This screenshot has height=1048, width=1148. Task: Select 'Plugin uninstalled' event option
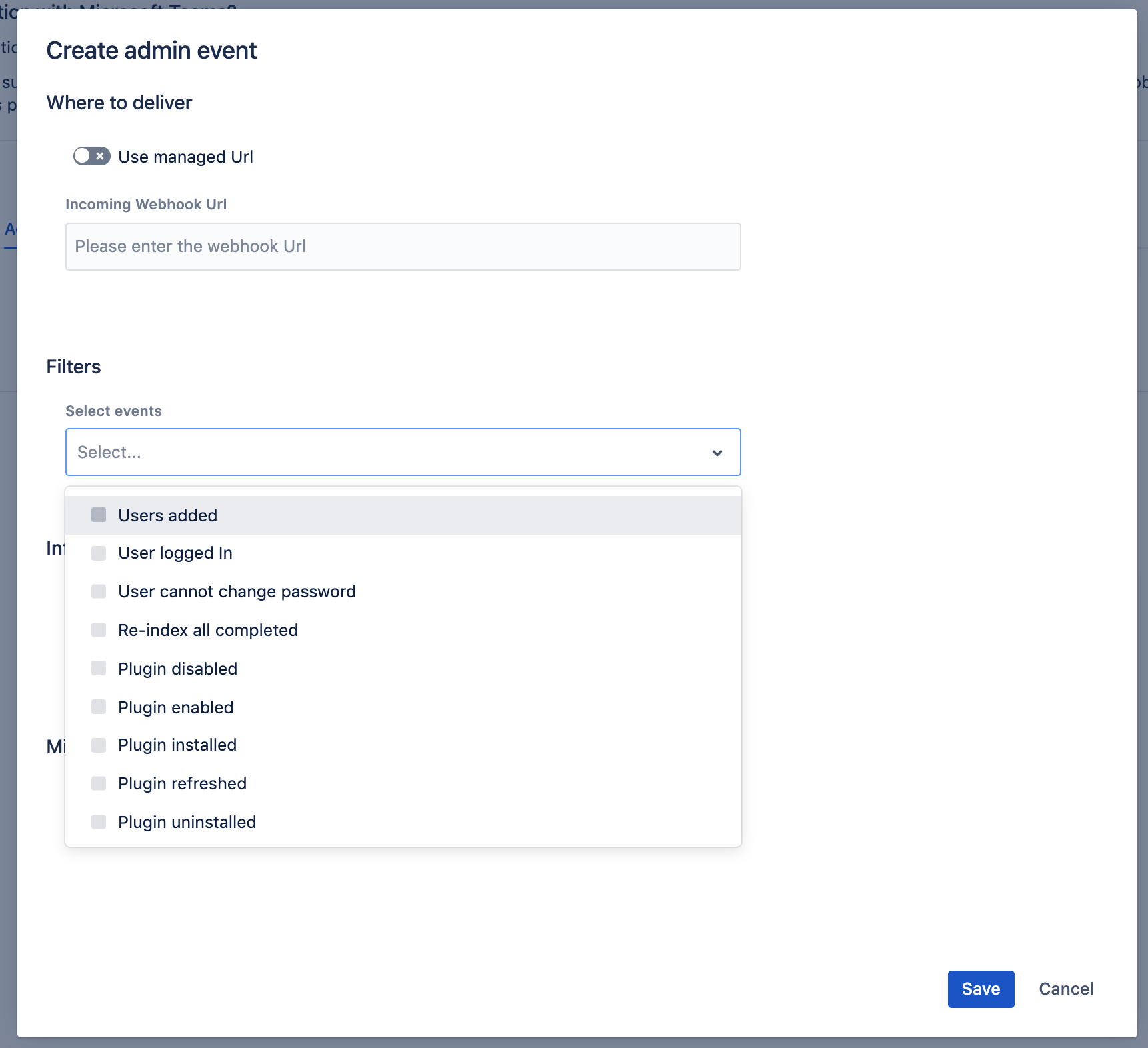187,823
